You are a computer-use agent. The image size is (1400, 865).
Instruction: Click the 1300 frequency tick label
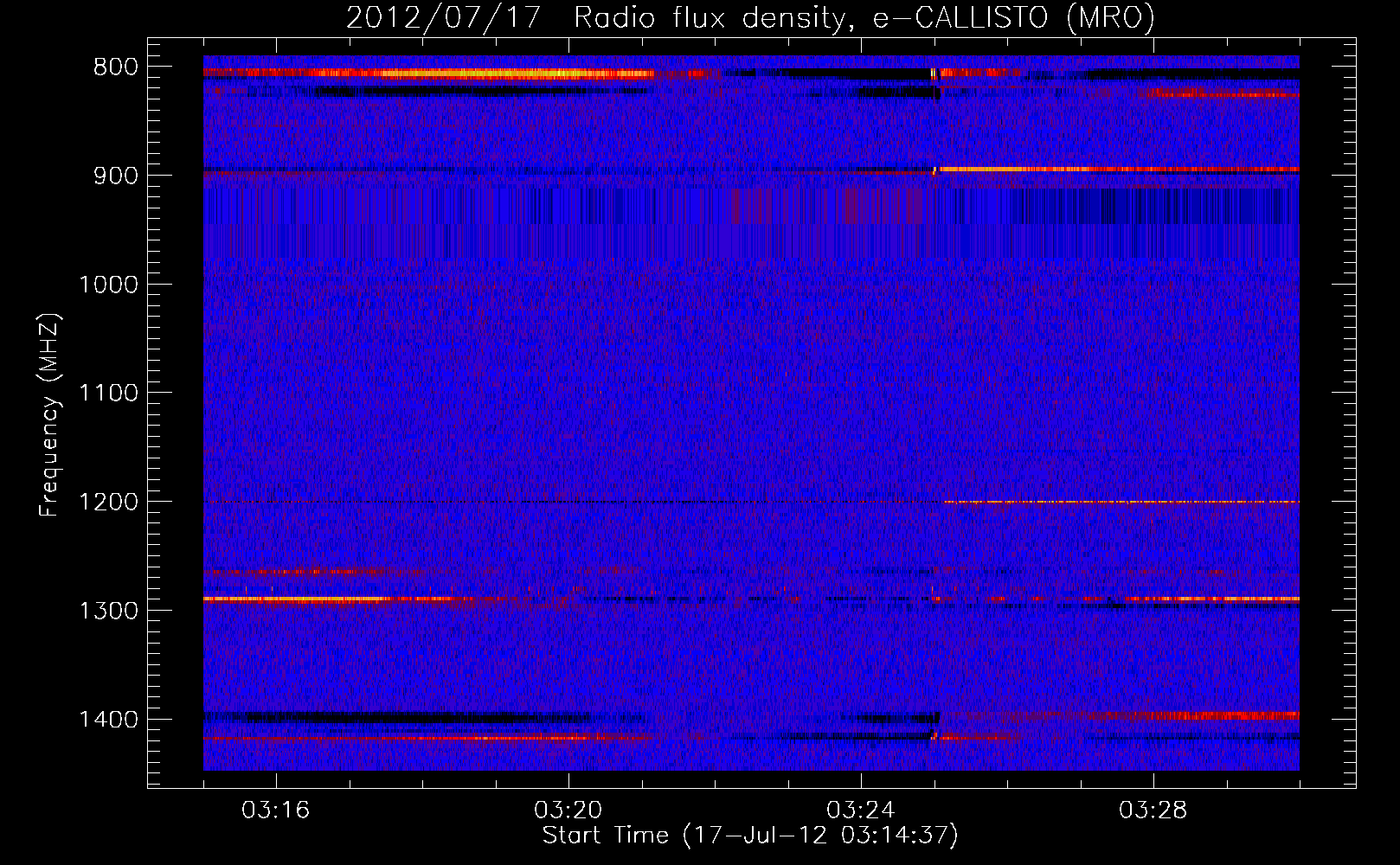108,611
